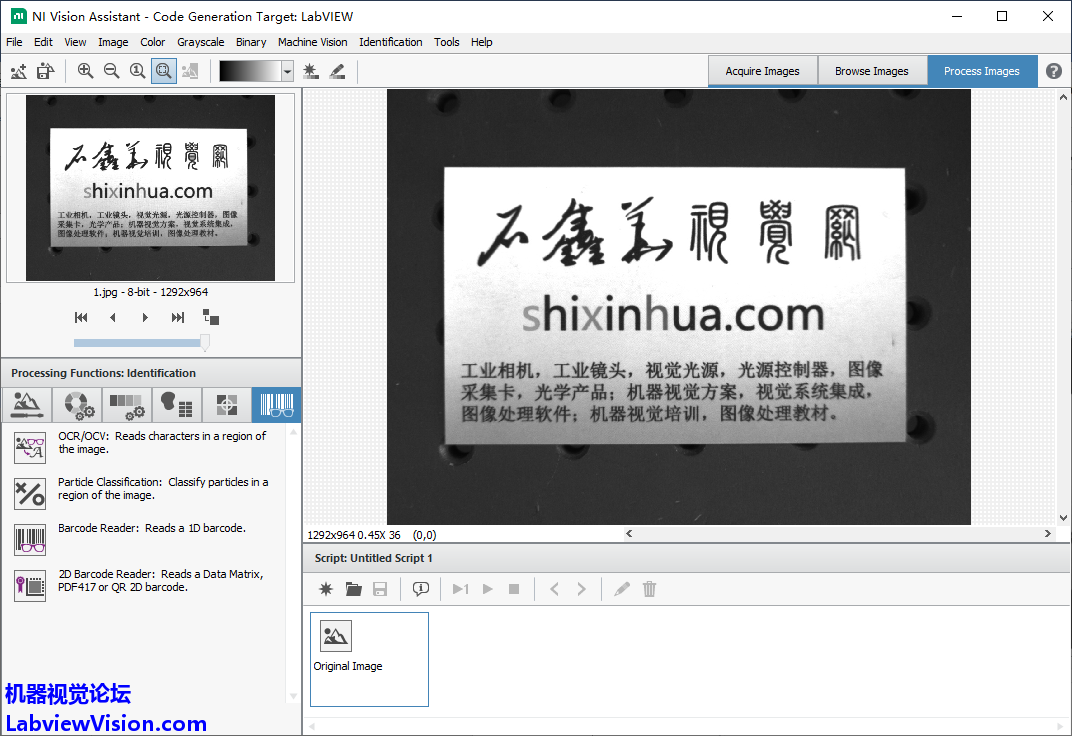
Task: Click the Acquire Image toolbar icon
Action: tap(19, 71)
